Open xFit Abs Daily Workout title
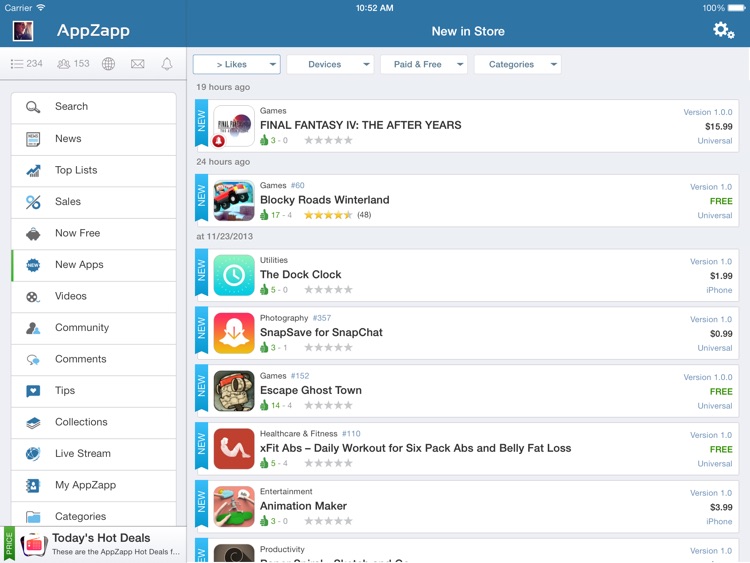The image size is (750, 563). (415, 448)
